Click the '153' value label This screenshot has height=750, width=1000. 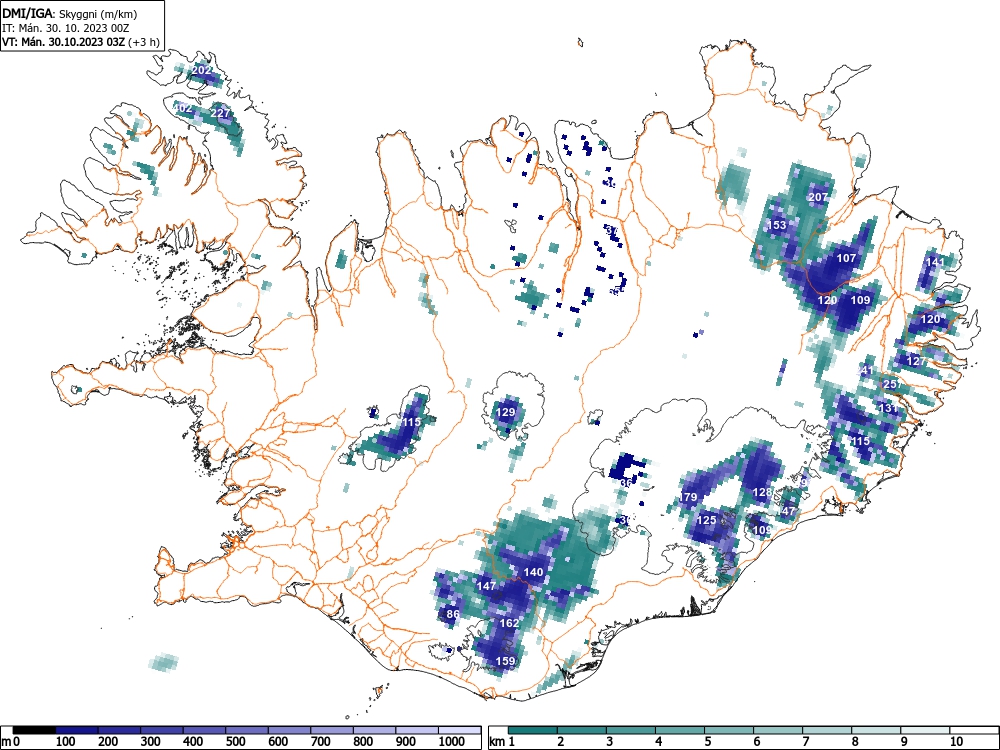tap(777, 225)
